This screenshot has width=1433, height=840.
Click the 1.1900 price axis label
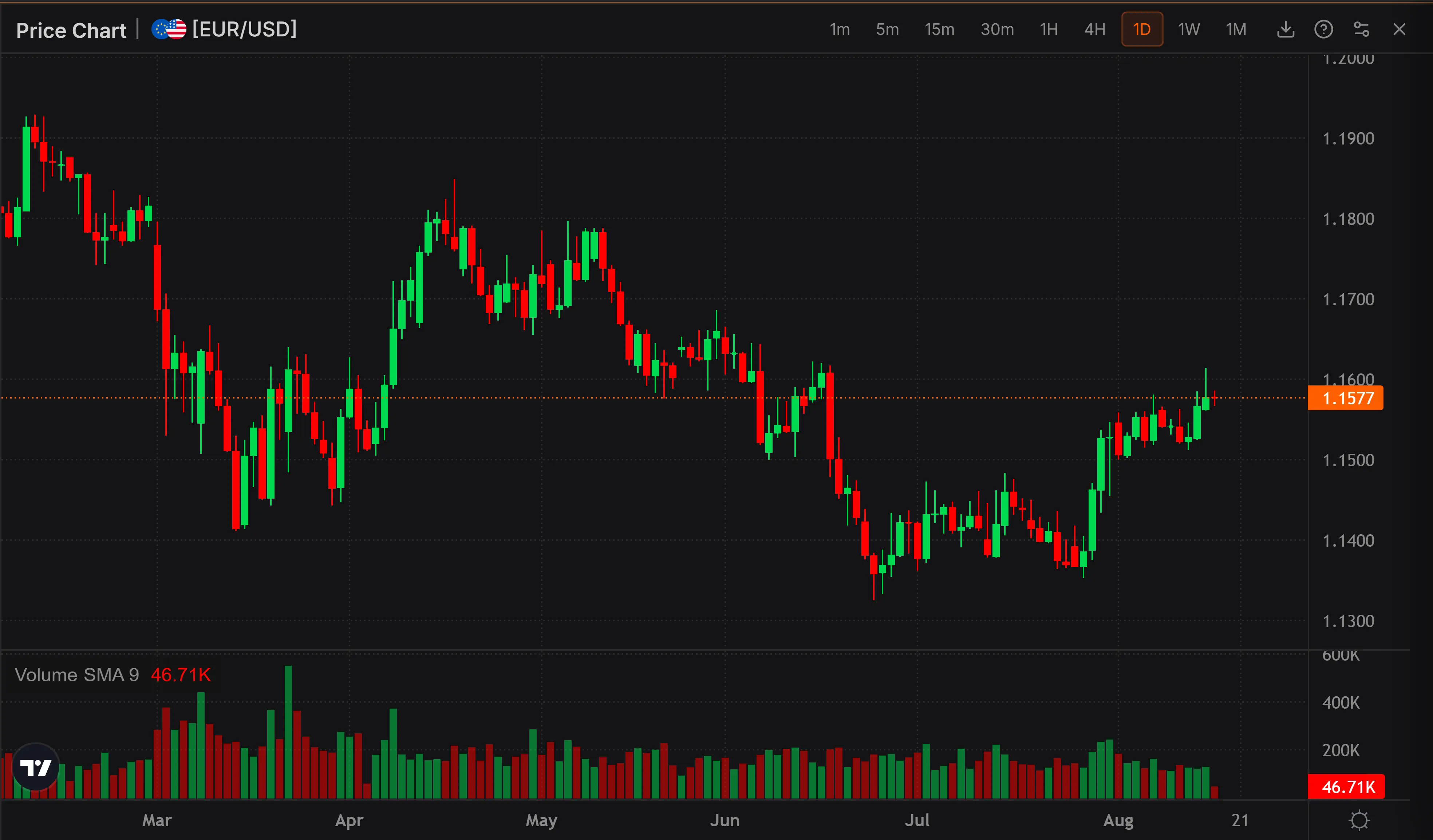pos(1348,138)
